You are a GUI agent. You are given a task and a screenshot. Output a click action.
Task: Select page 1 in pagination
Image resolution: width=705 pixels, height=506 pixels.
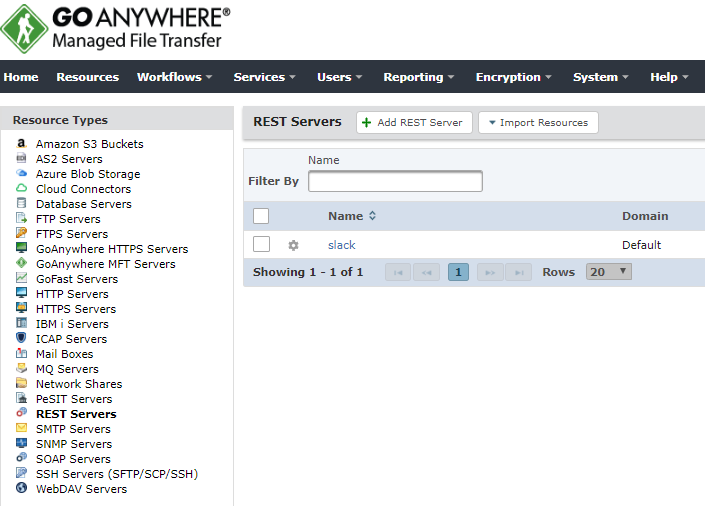pyautogui.click(x=458, y=272)
